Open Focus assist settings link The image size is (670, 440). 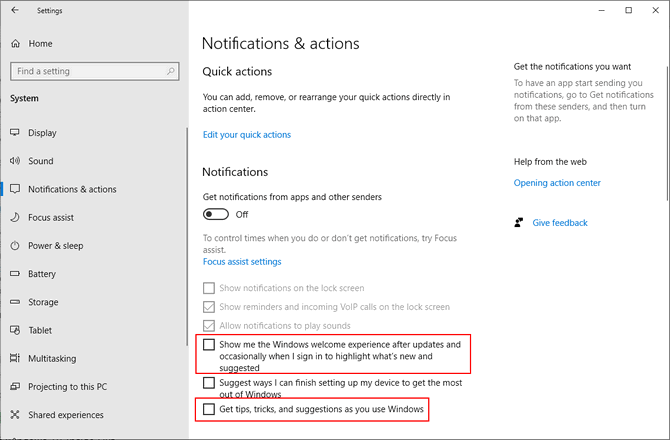pyautogui.click(x=242, y=262)
